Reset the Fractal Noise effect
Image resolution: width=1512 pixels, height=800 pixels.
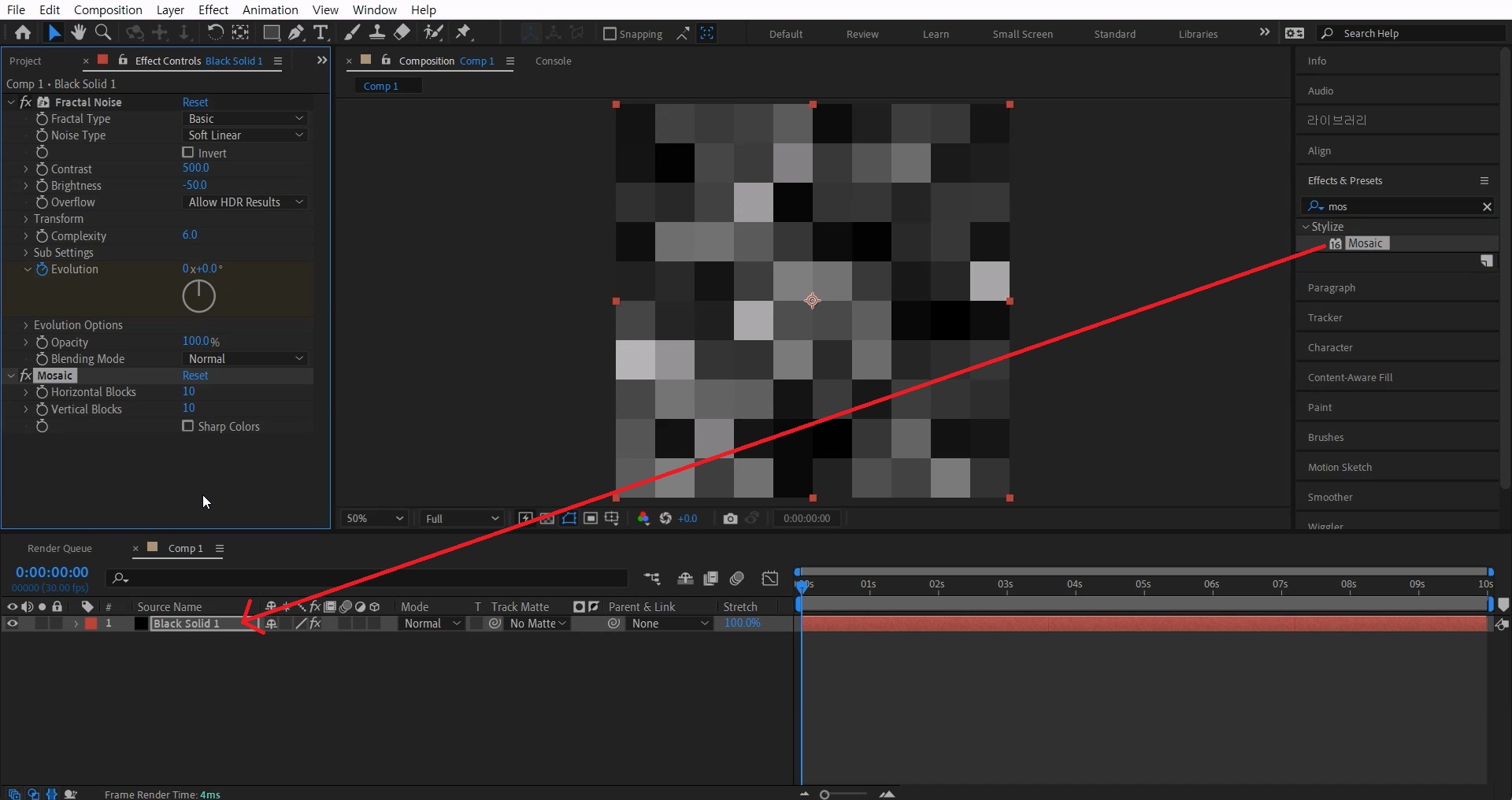[x=195, y=102]
